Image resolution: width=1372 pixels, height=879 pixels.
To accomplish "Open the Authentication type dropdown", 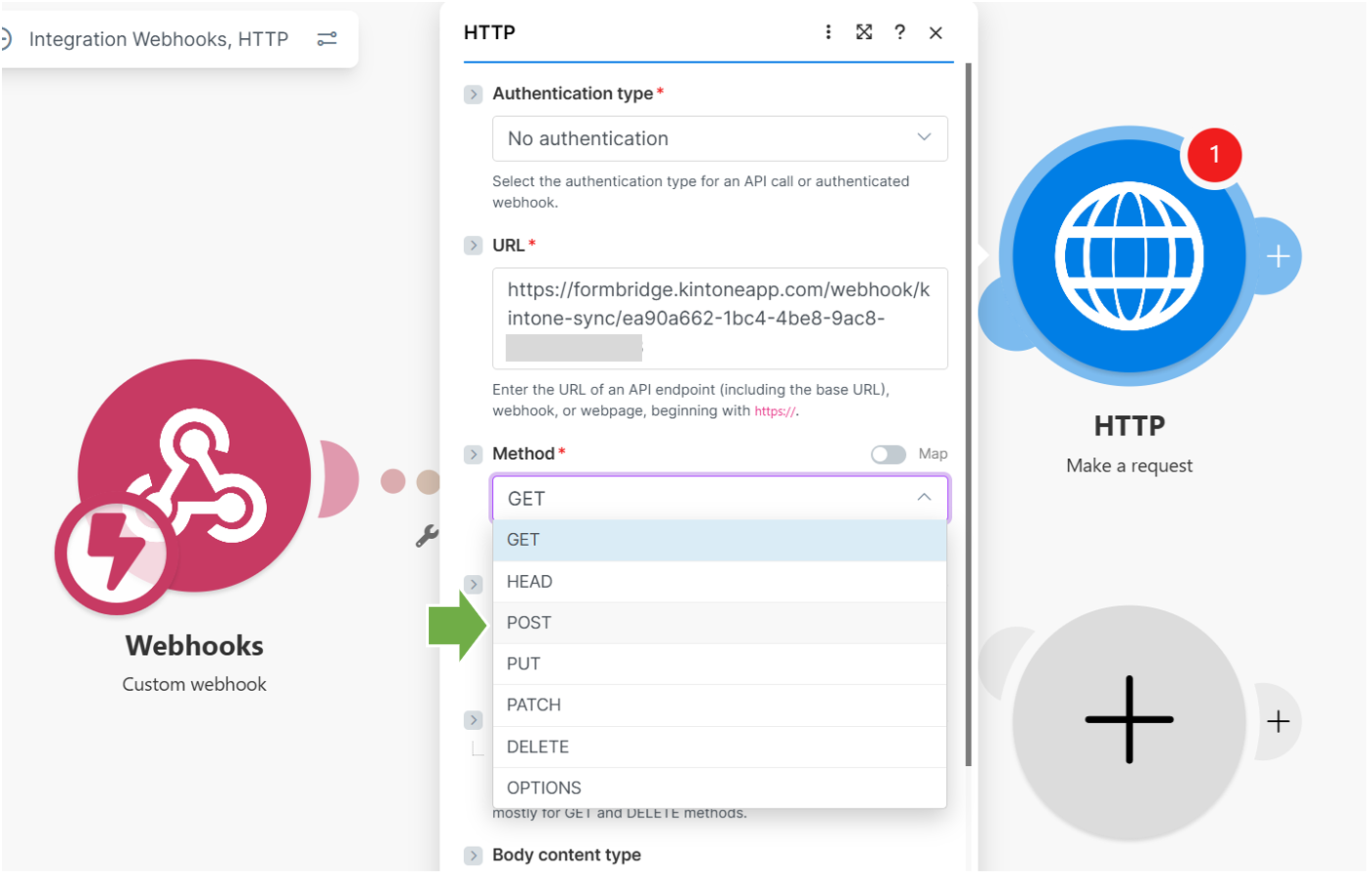I will point(719,138).
